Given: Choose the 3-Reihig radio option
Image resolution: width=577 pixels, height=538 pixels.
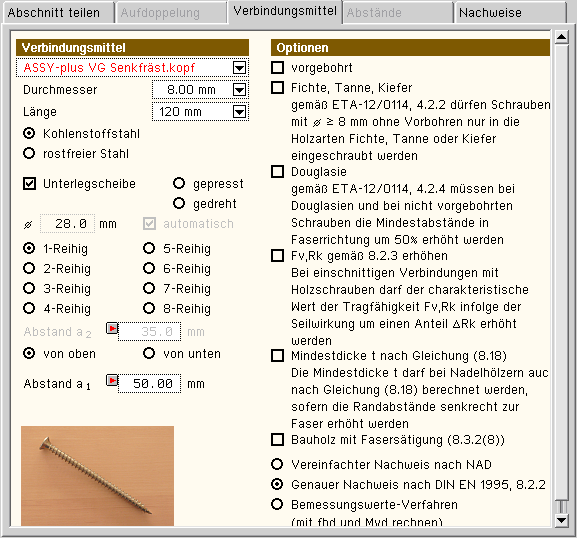Looking at the screenshot, I should tap(29, 288).
